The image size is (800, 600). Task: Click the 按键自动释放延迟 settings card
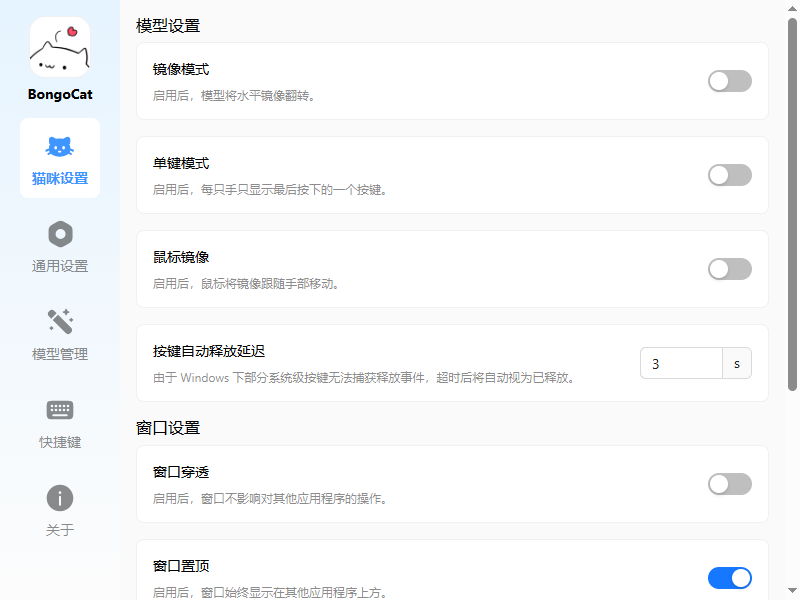(x=450, y=363)
